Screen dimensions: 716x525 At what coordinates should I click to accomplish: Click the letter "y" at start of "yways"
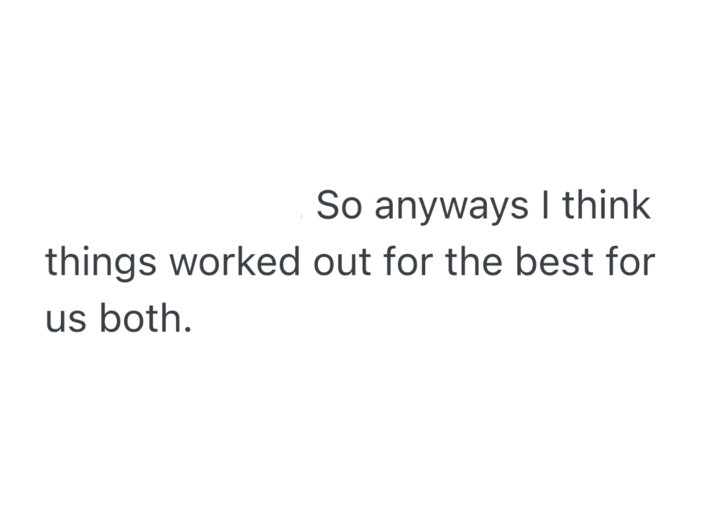(421, 210)
